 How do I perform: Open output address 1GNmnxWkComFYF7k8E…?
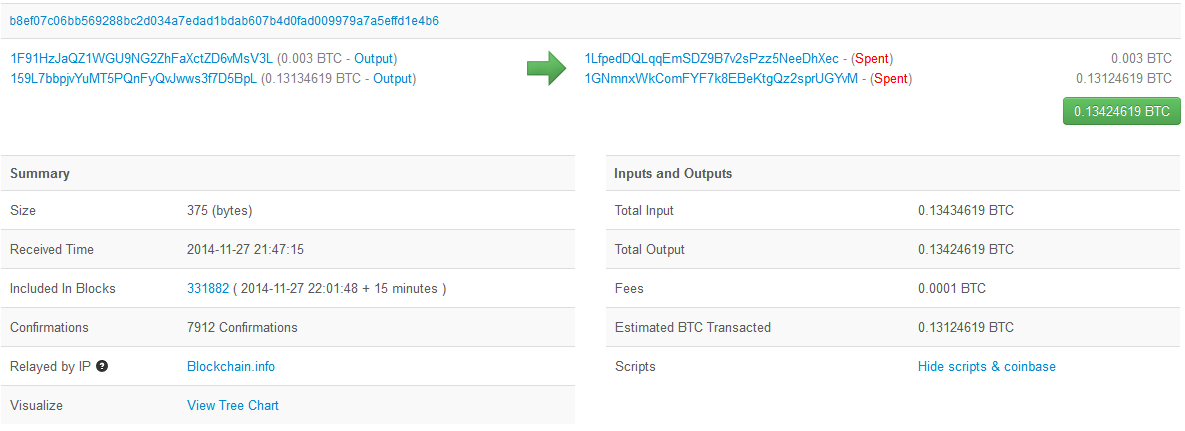click(722, 78)
